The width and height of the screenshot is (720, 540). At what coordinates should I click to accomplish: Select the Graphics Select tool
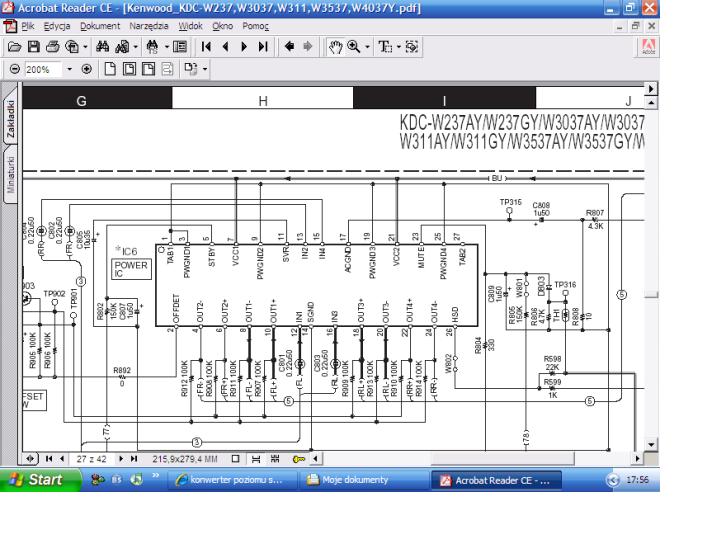click(412, 46)
